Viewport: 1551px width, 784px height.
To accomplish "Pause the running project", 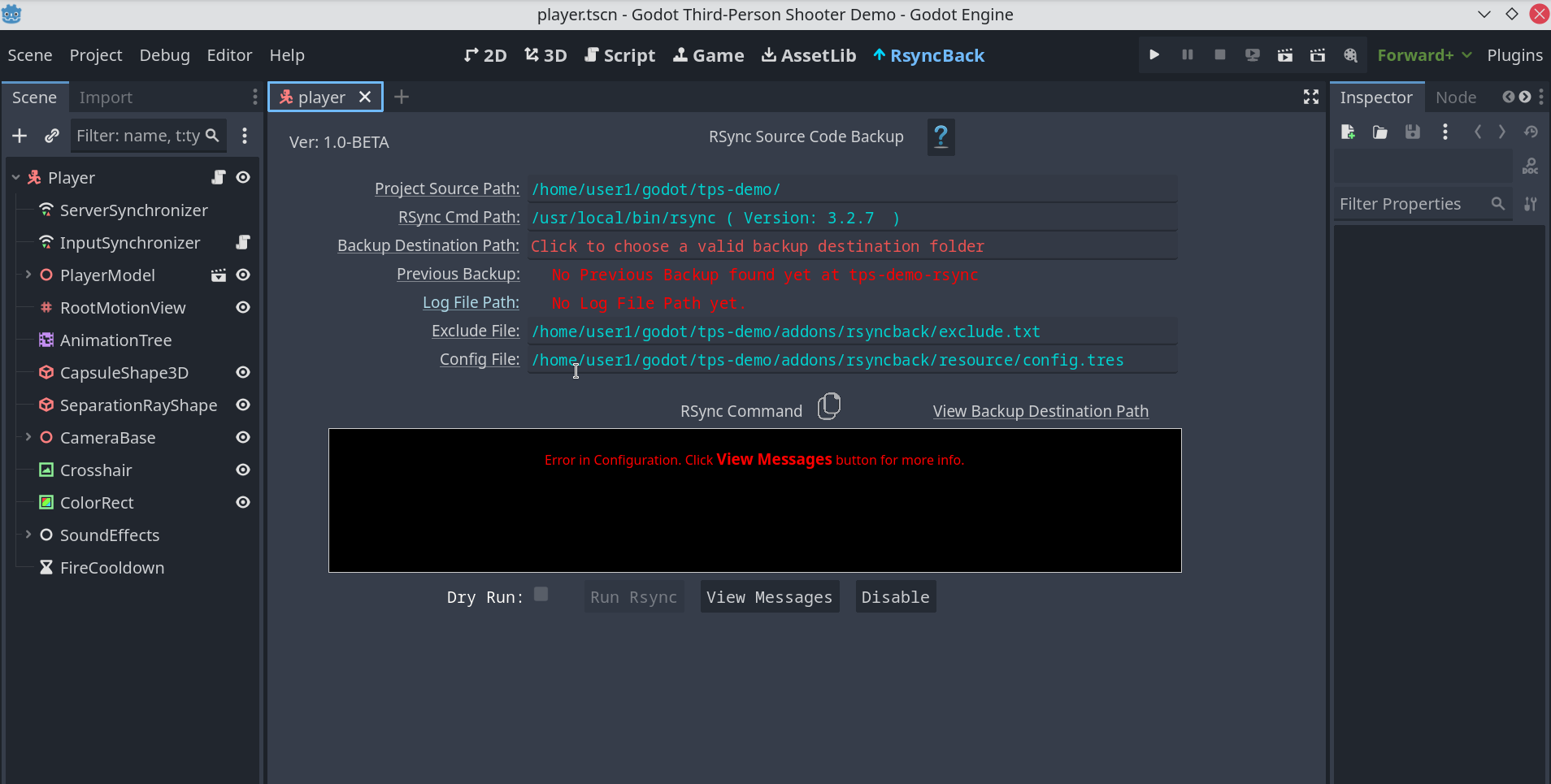I will click(x=1187, y=54).
